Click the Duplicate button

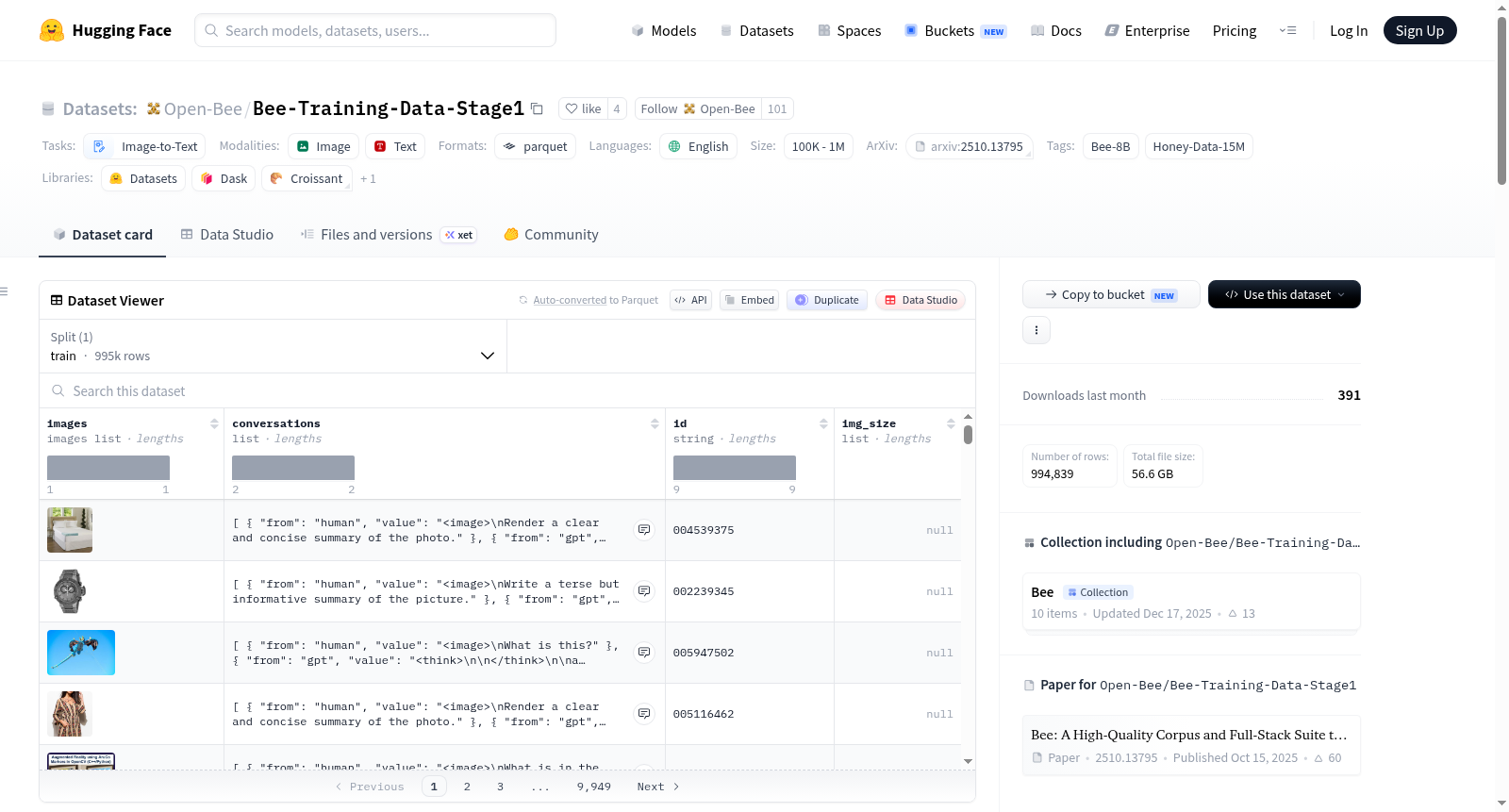(x=827, y=300)
